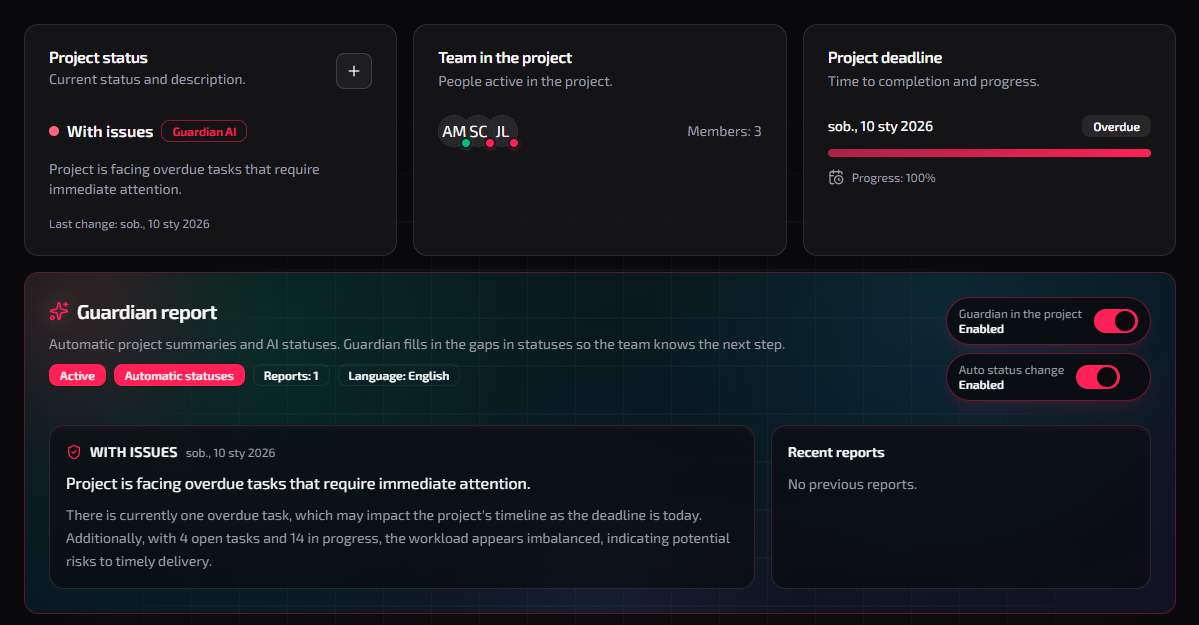Click the Active tag
Screen dimensions: 1199x625
77,376
